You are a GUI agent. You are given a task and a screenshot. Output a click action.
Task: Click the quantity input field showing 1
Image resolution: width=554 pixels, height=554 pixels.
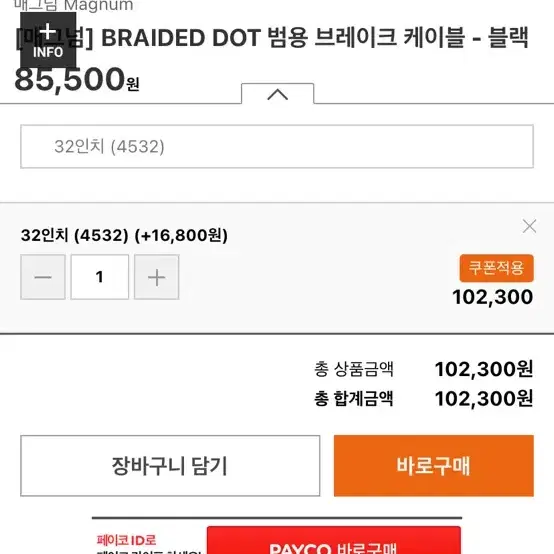[100, 277]
